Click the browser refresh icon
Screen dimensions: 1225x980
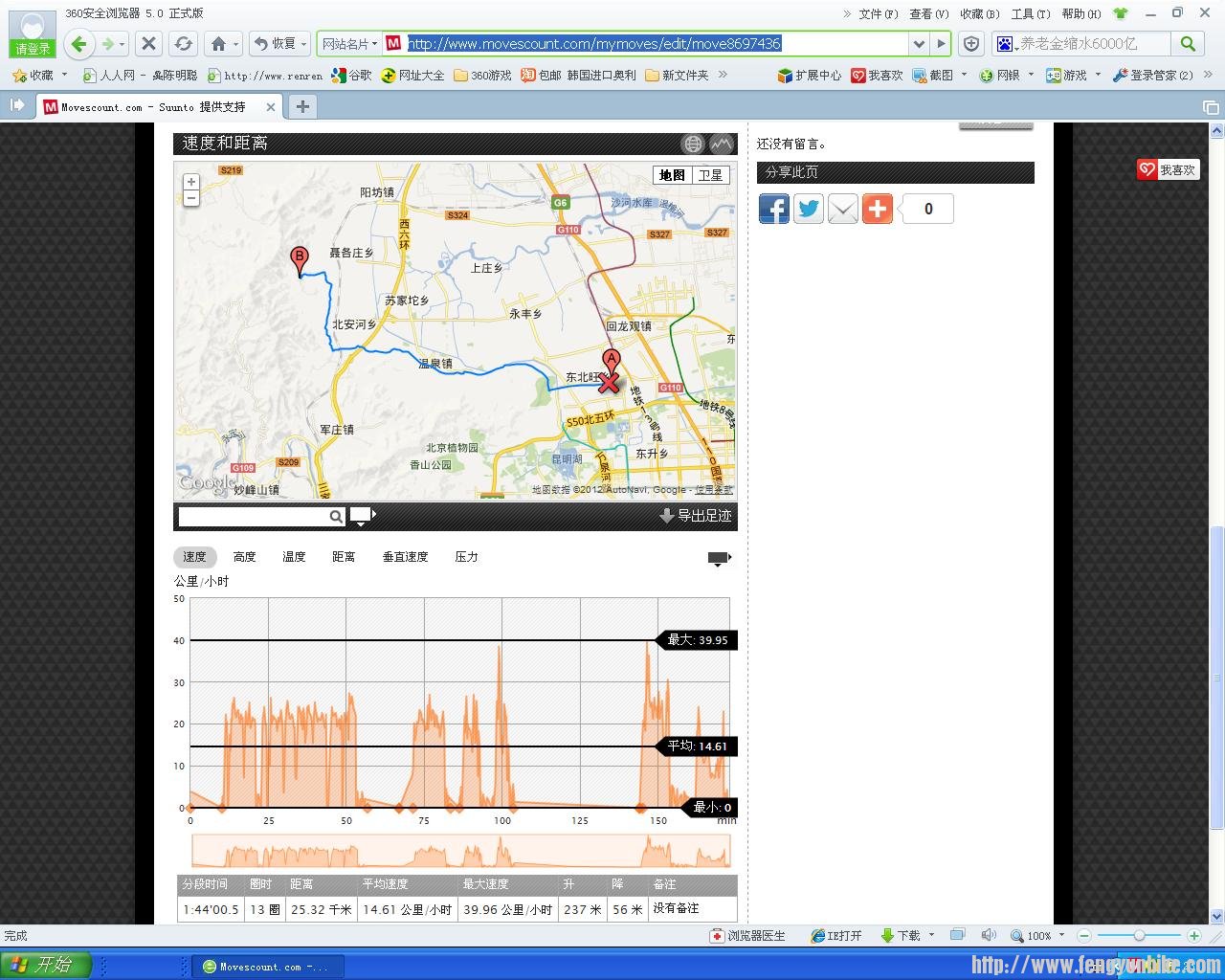(x=184, y=43)
